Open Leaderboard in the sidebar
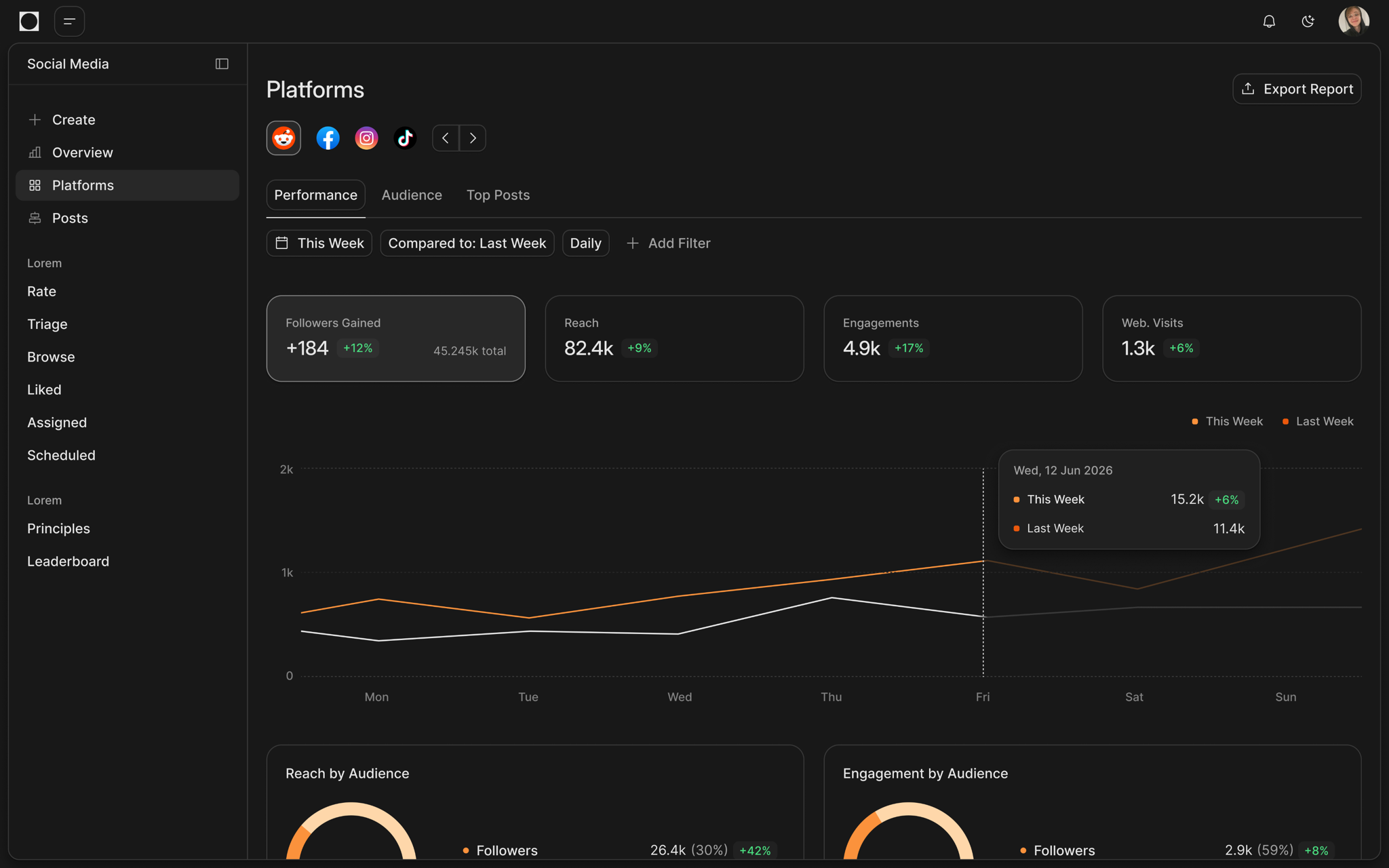Viewport: 1389px width, 868px height. pyautogui.click(x=68, y=561)
